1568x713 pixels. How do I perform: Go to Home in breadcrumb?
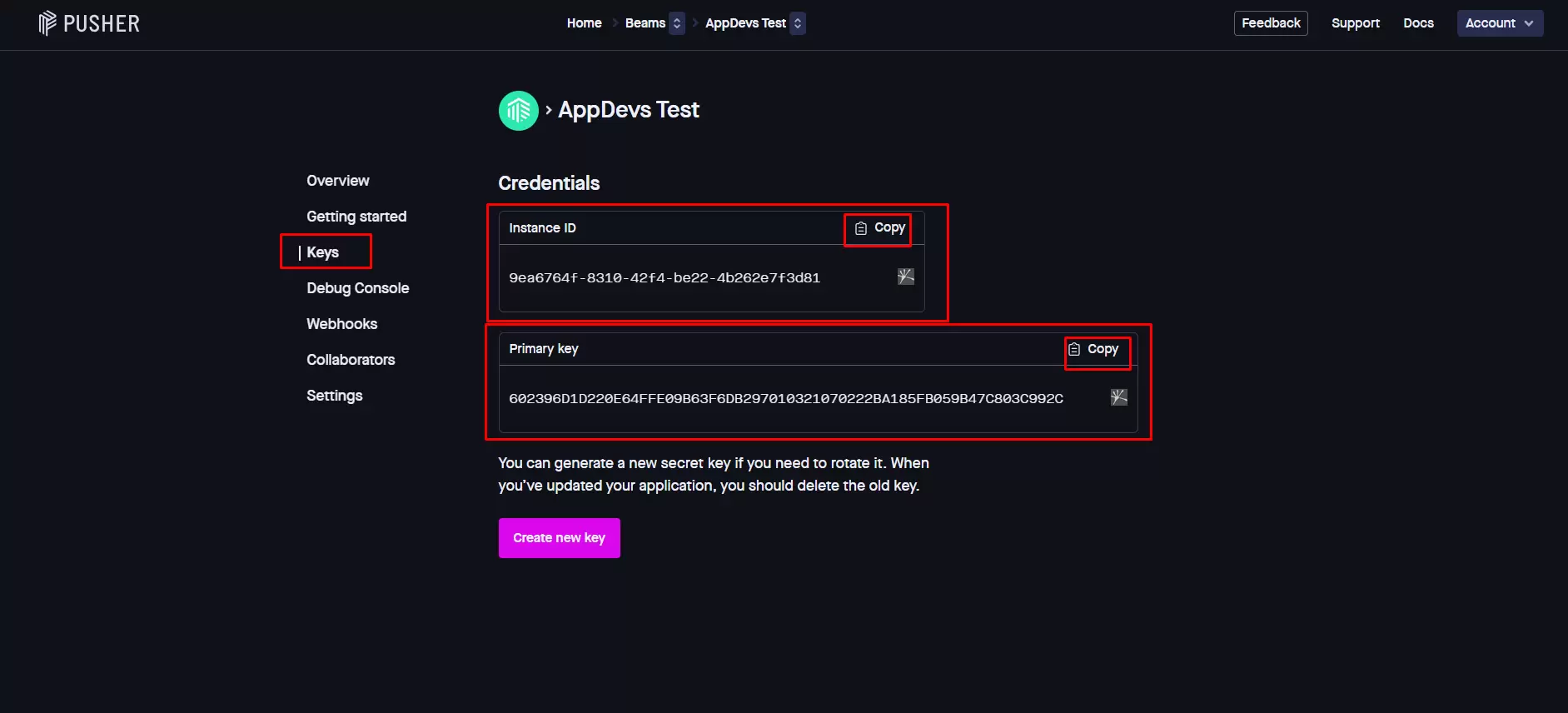click(584, 23)
